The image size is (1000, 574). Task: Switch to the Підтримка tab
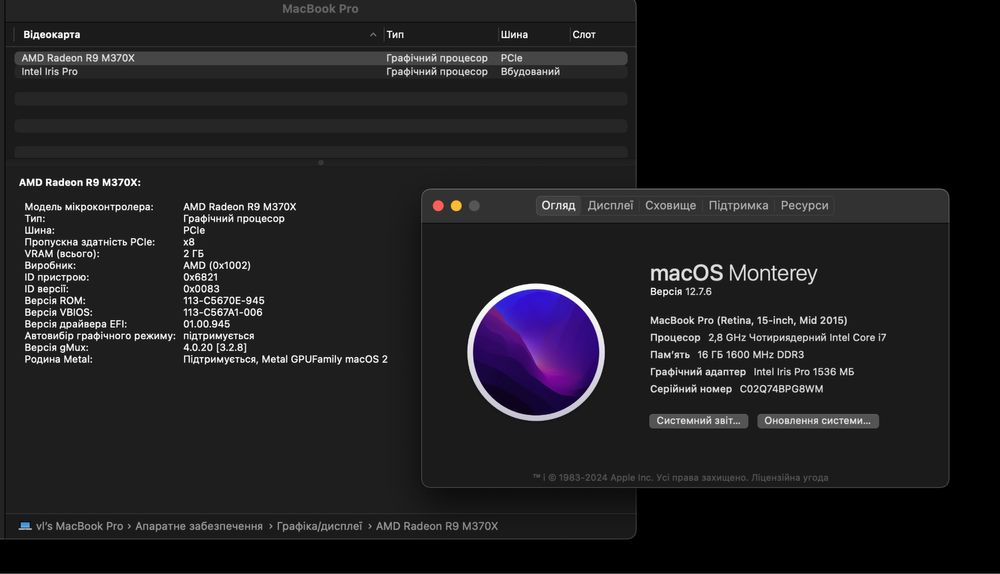(738, 205)
